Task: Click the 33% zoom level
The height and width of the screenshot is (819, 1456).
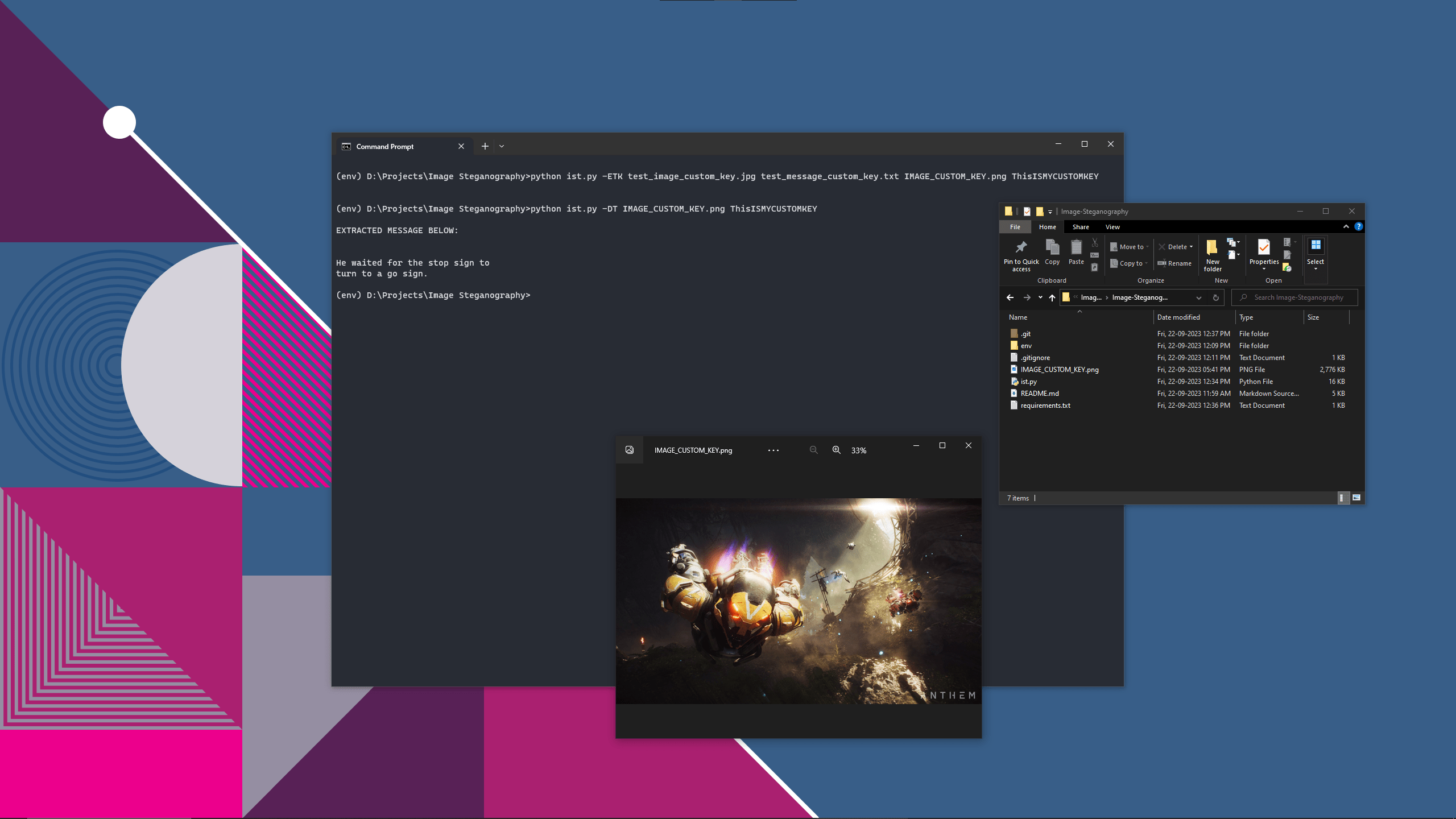Action: (x=859, y=450)
